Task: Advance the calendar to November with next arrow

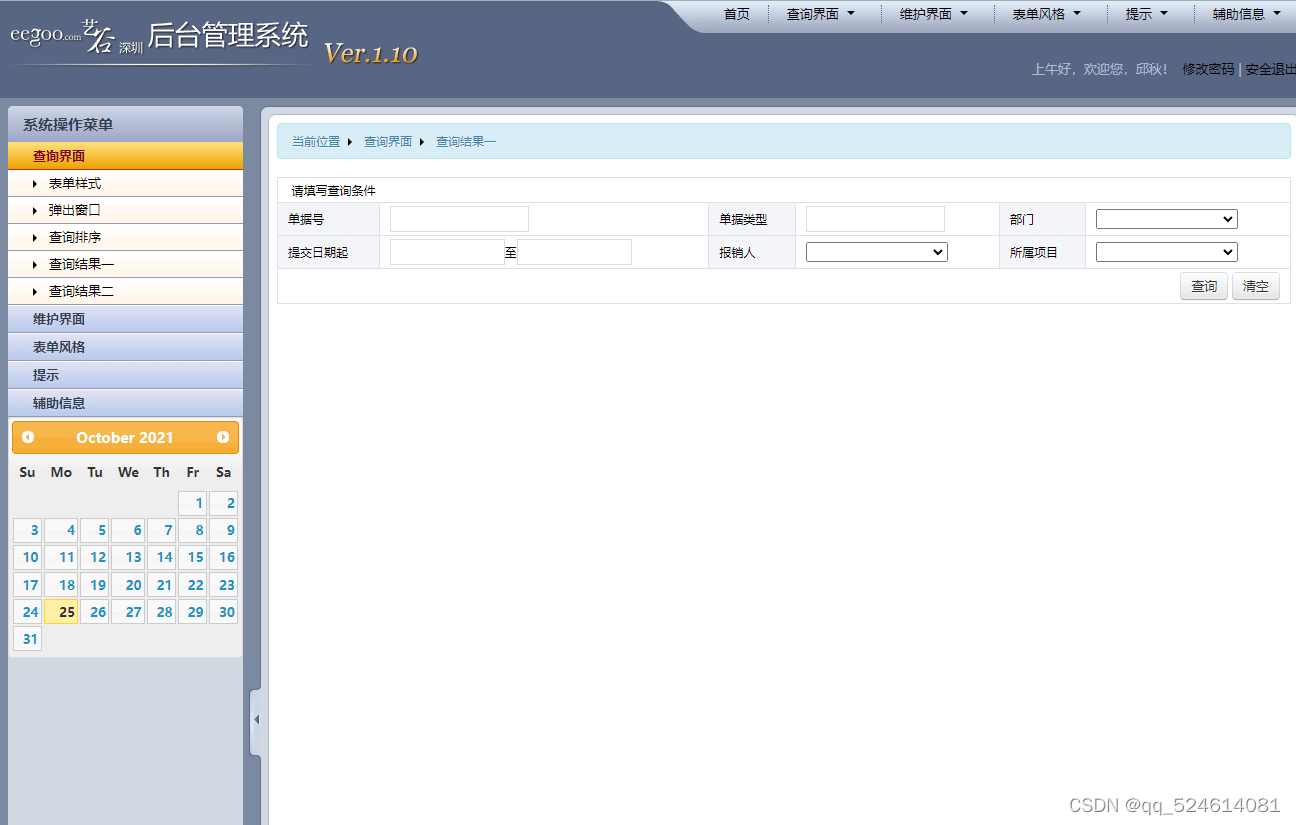Action: [222, 437]
